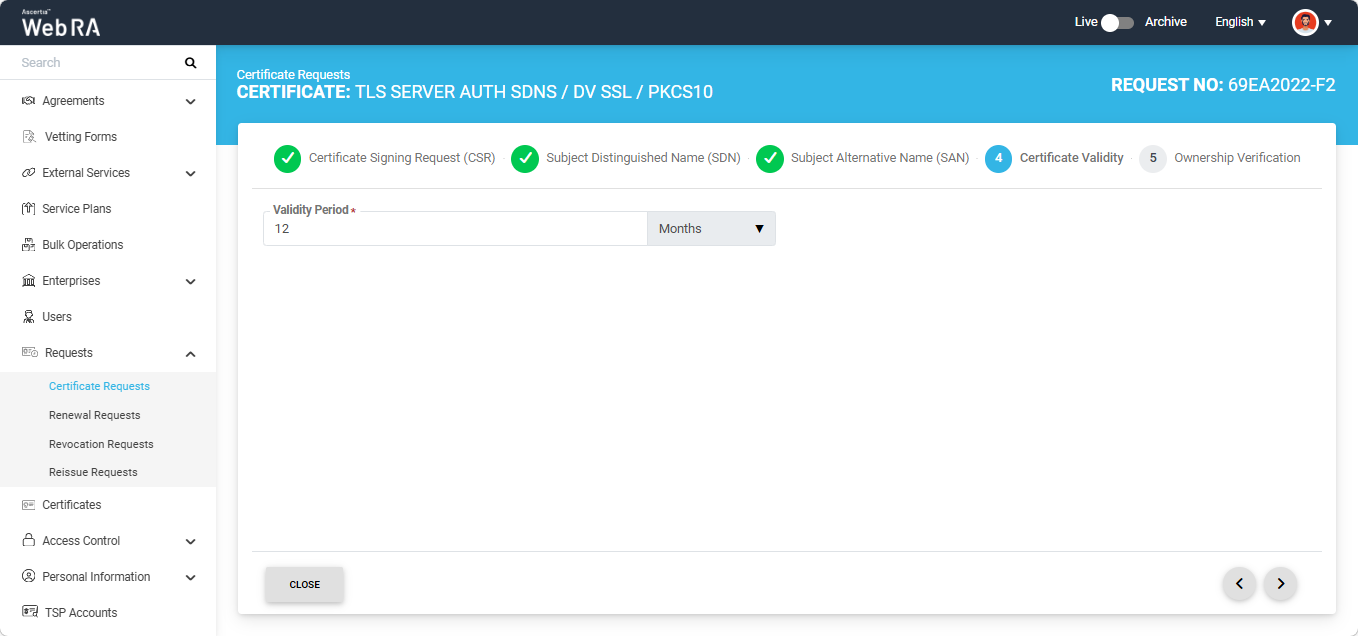Image resolution: width=1358 pixels, height=636 pixels.
Task: Expand the Personal Information chevron
Action: click(191, 577)
